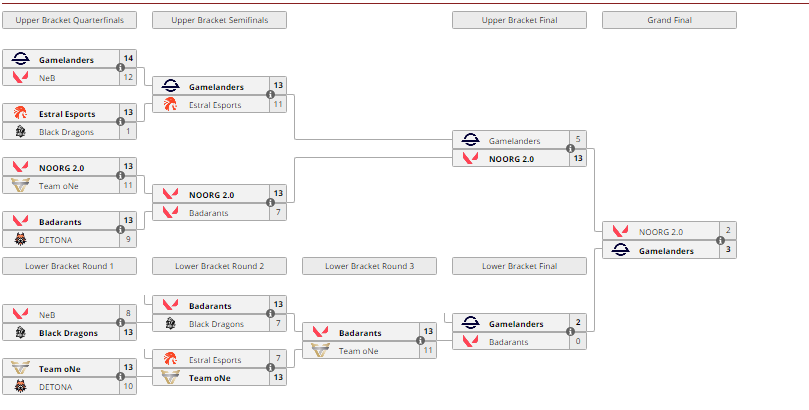Select the Upper Bracket Quarterfinals header
The width and height of the screenshot is (809, 410).
pos(69,20)
